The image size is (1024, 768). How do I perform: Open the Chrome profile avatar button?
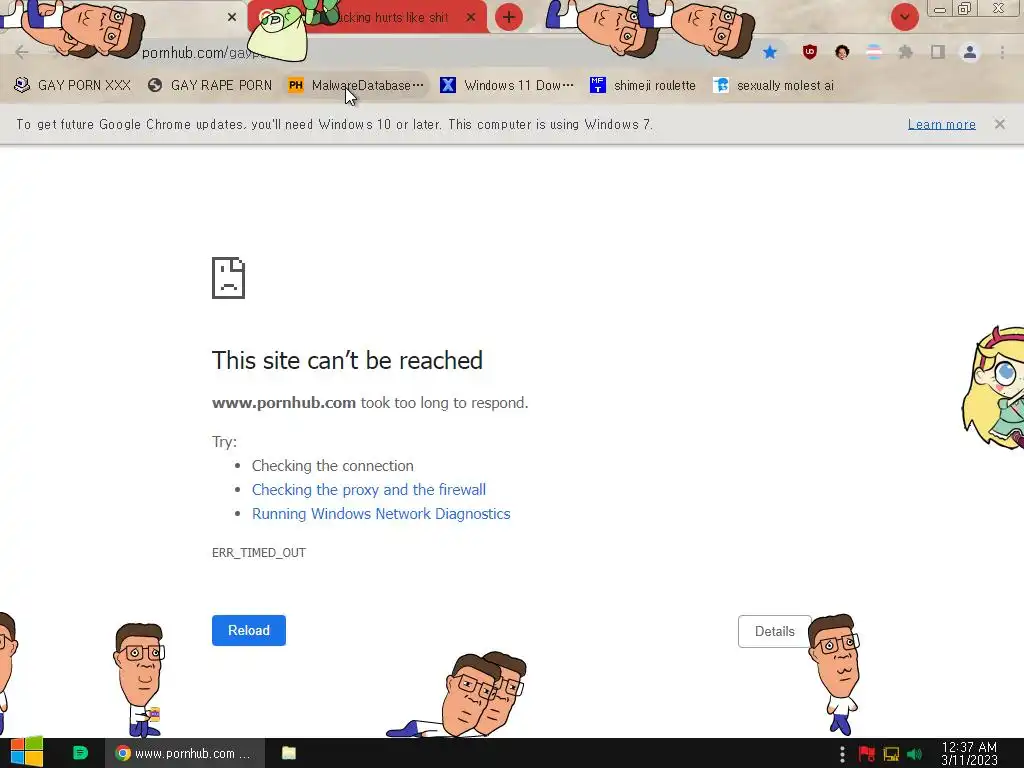[970, 52]
